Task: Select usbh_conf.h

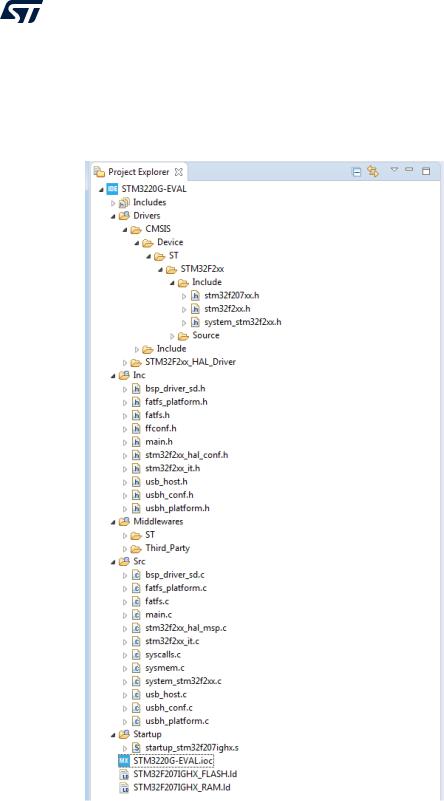Action: (x=169, y=495)
